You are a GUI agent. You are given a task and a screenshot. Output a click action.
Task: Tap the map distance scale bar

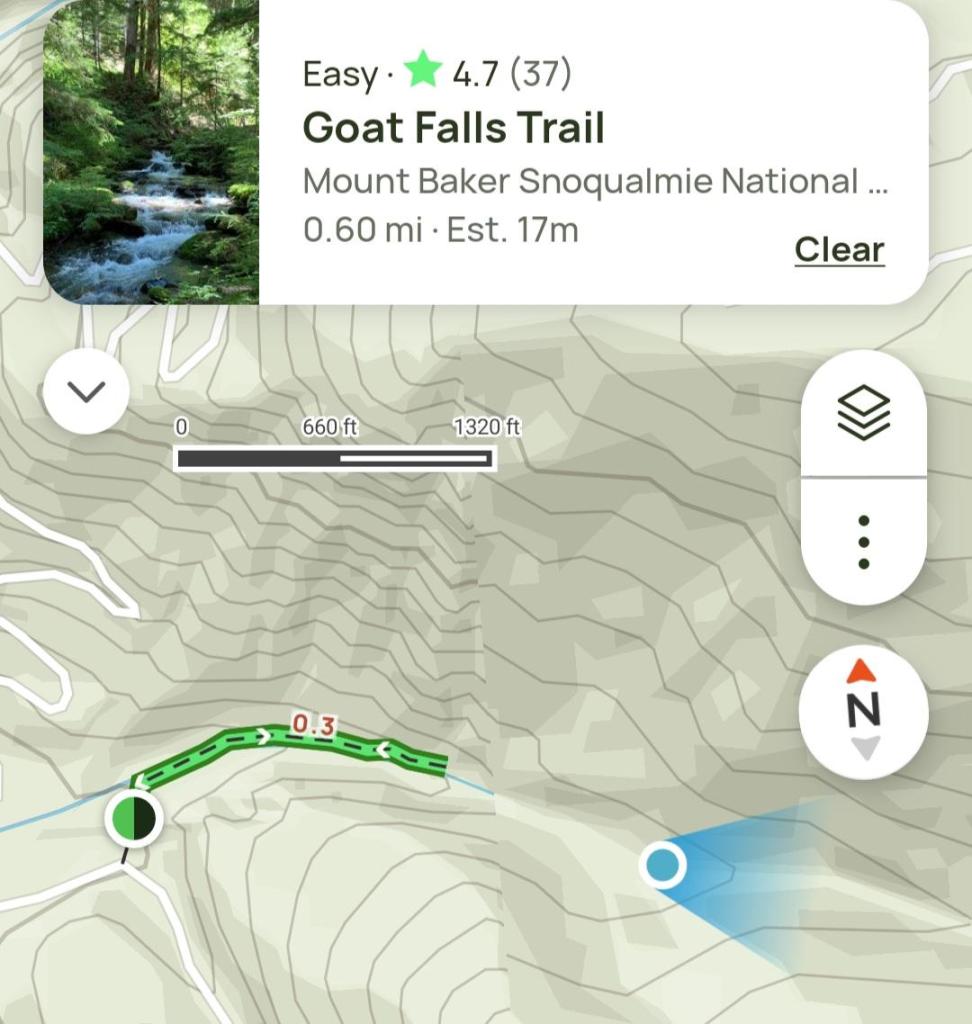click(x=335, y=458)
